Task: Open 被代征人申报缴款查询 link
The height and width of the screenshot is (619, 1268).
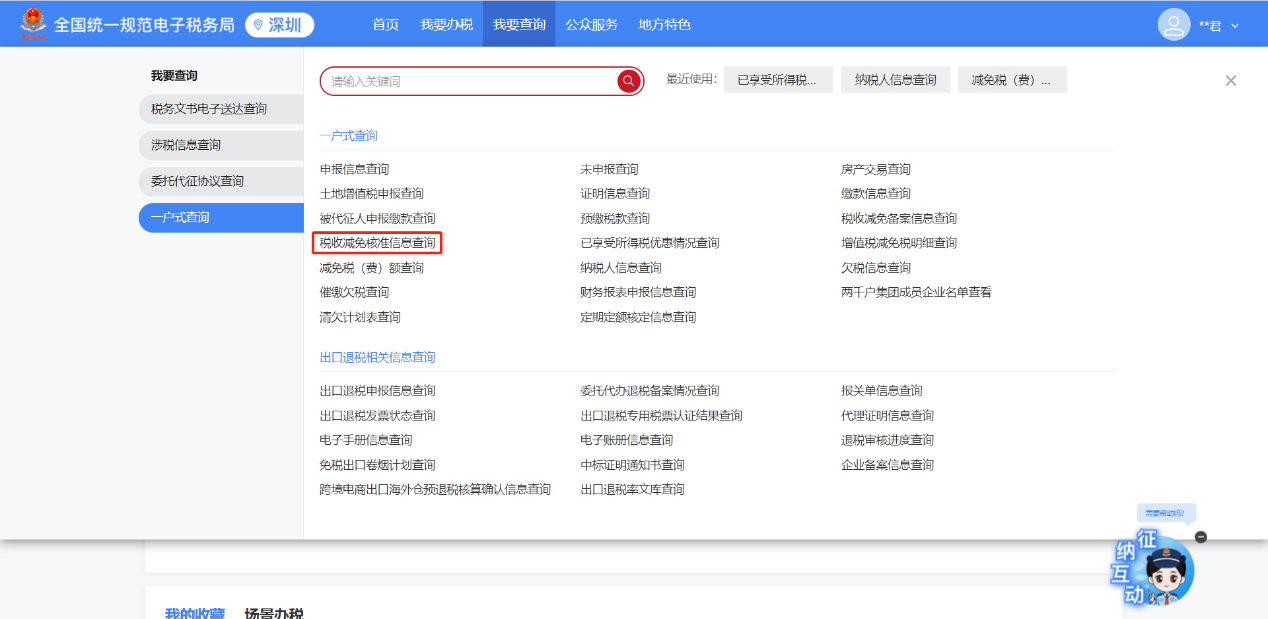Action: point(378,218)
